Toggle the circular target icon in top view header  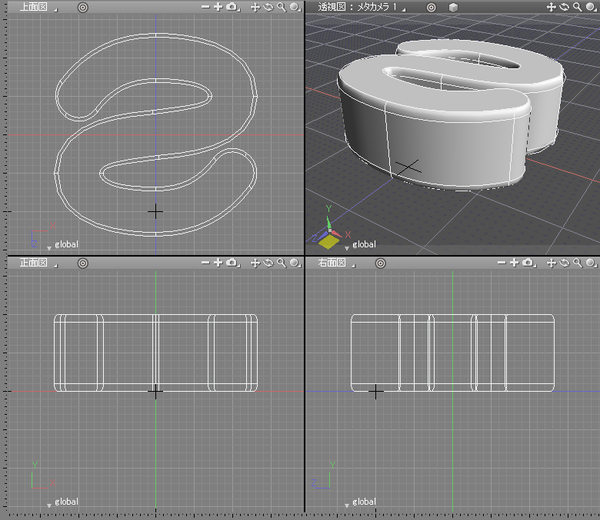(82, 7)
